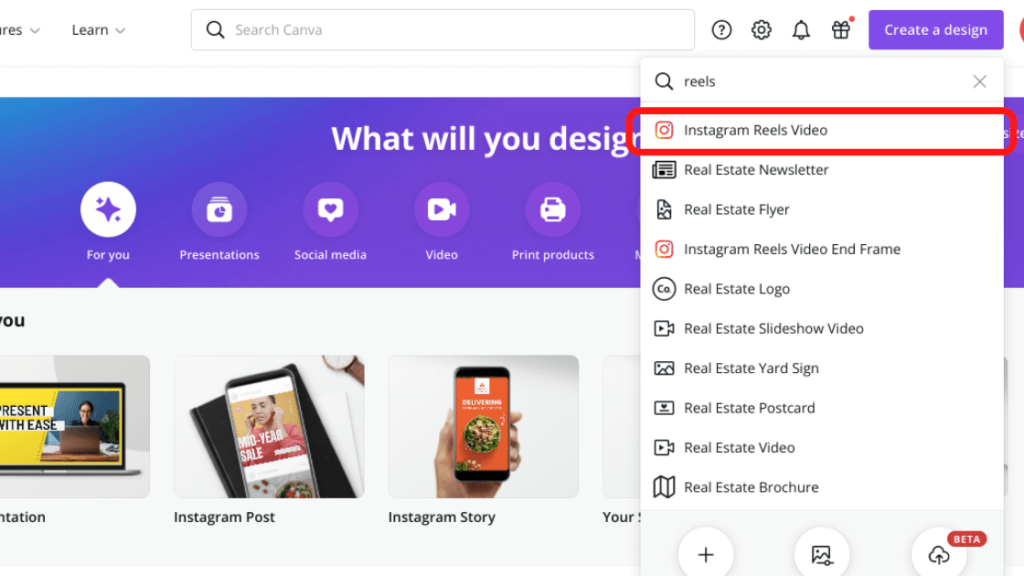Click the plus custom size button

[x=705, y=554]
